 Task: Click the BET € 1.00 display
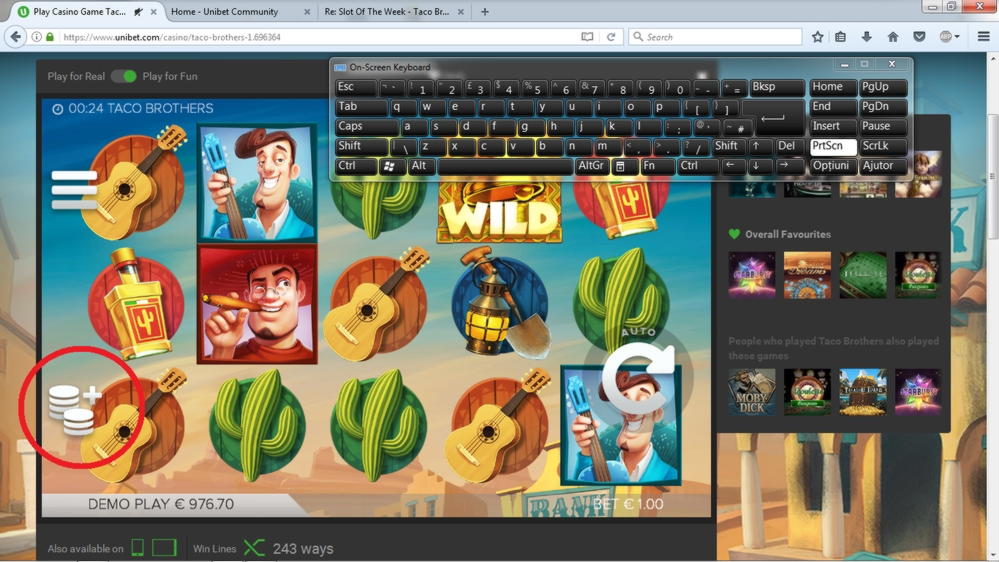(628, 505)
